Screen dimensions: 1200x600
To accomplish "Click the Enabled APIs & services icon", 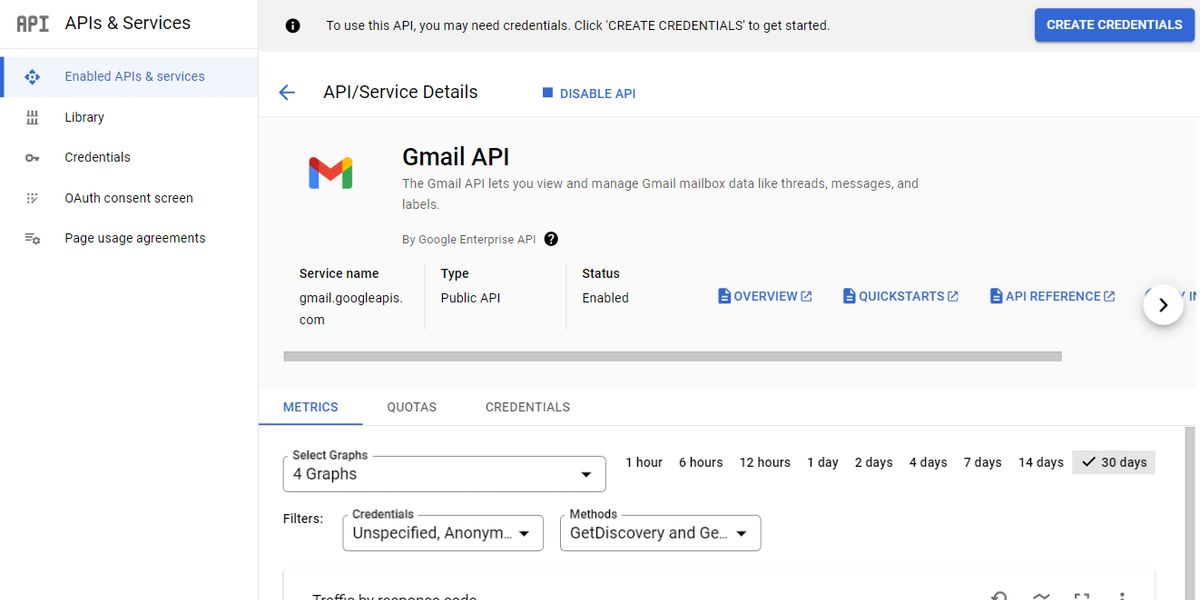I will tap(32, 77).
